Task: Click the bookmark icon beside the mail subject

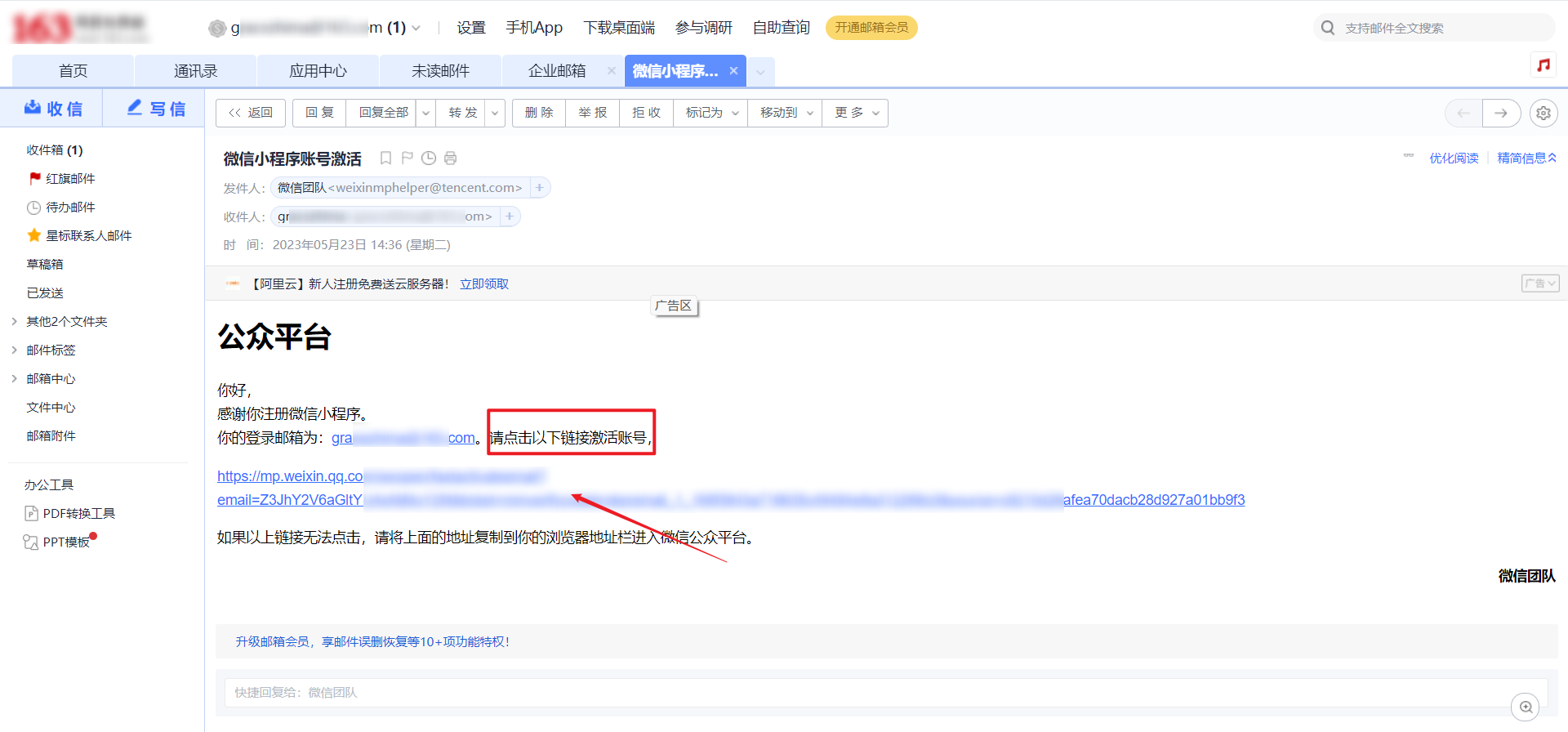Action: [385, 158]
